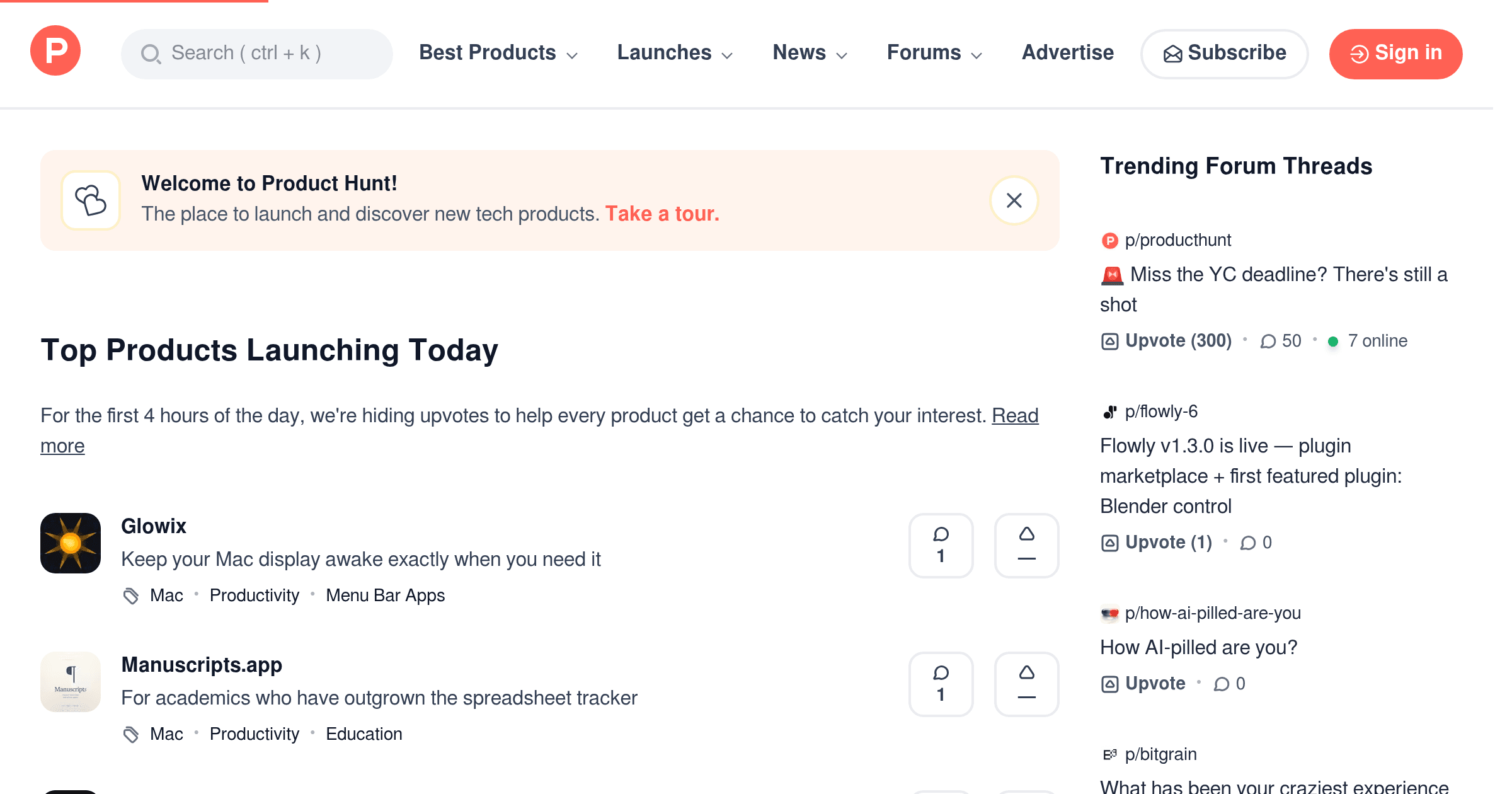This screenshot has width=1512, height=794.
Task: Click the Manuscripts app icon thumbnail
Action: (71, 682)
